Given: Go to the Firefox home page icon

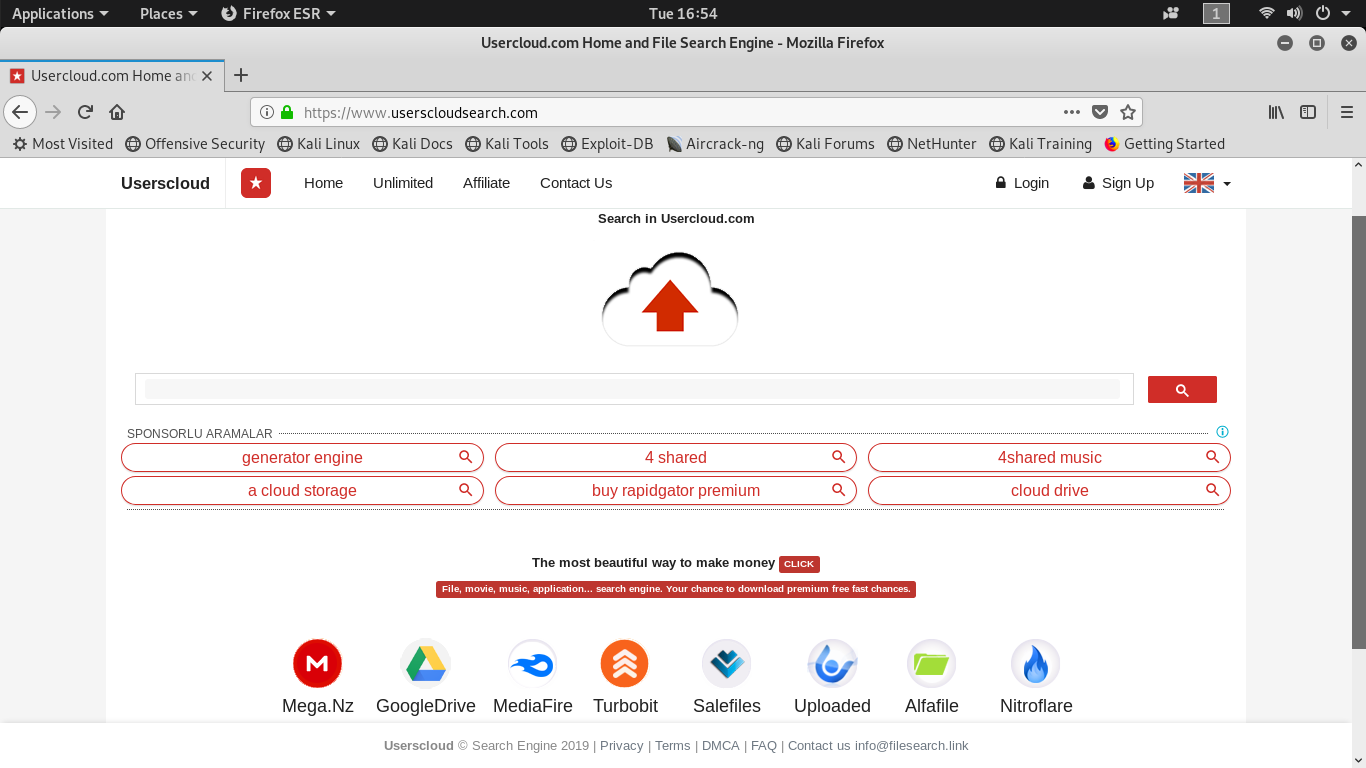Looking at the screenshot, I should tap(117, 112).
